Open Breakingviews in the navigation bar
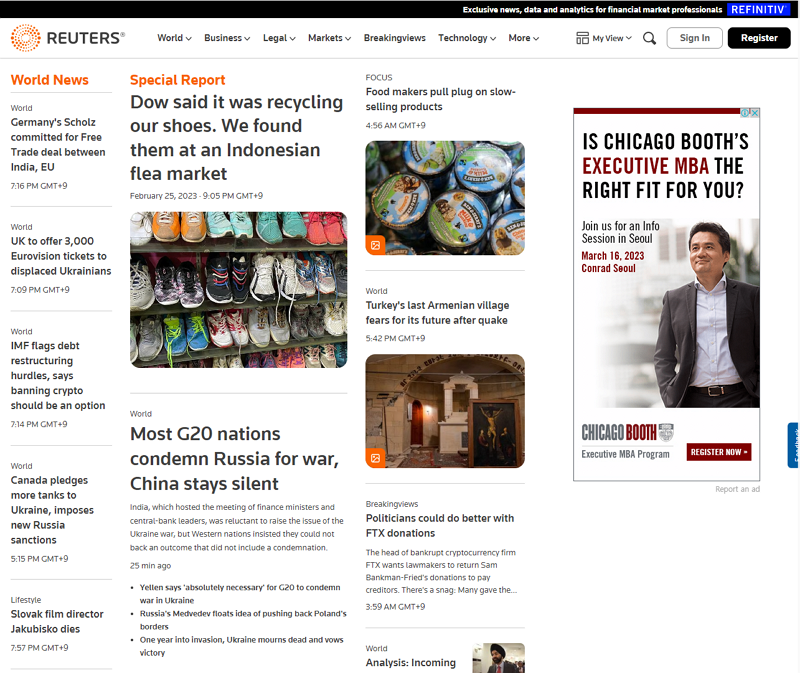800x673 pixels. tap(394, 38)
